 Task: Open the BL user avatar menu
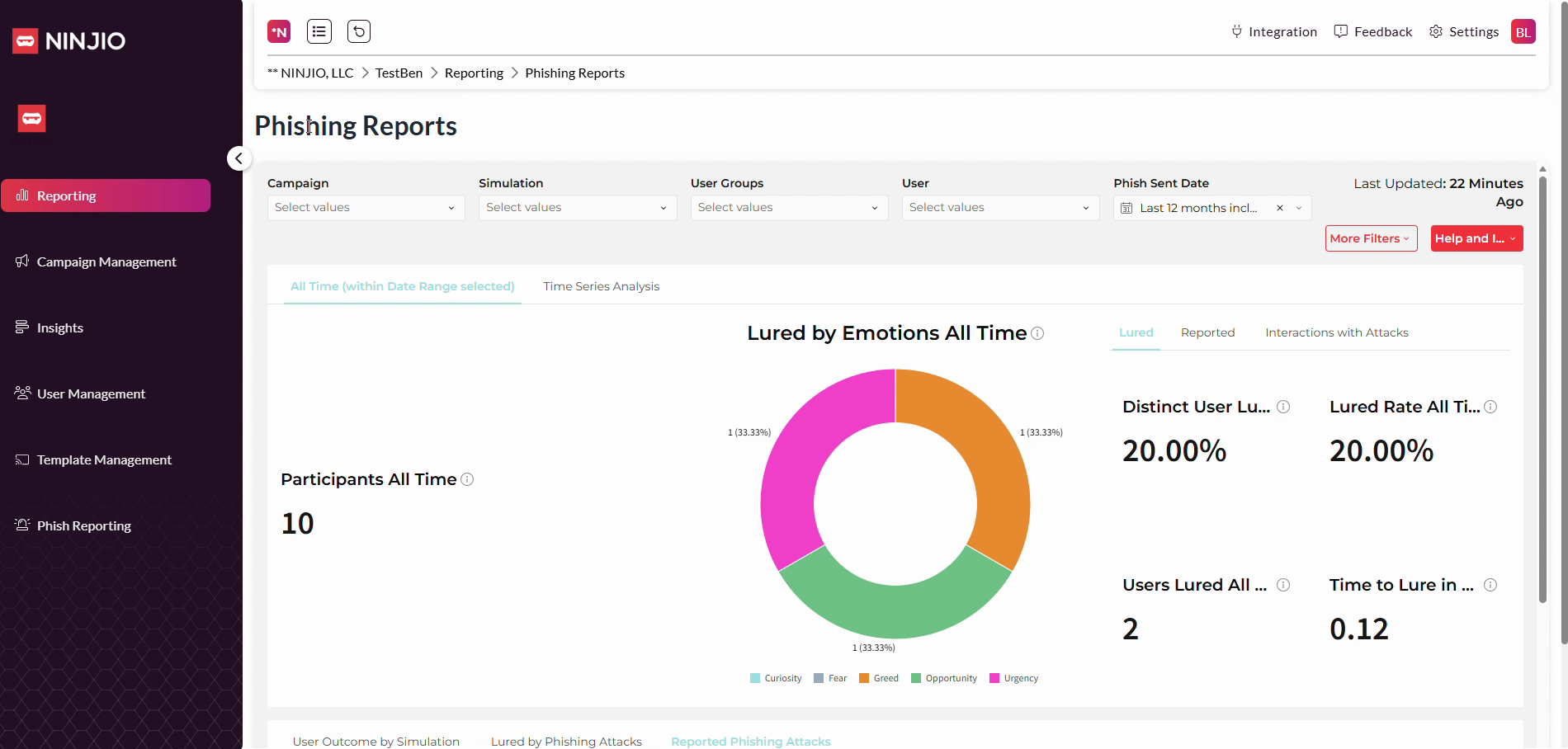[1523, 31]
